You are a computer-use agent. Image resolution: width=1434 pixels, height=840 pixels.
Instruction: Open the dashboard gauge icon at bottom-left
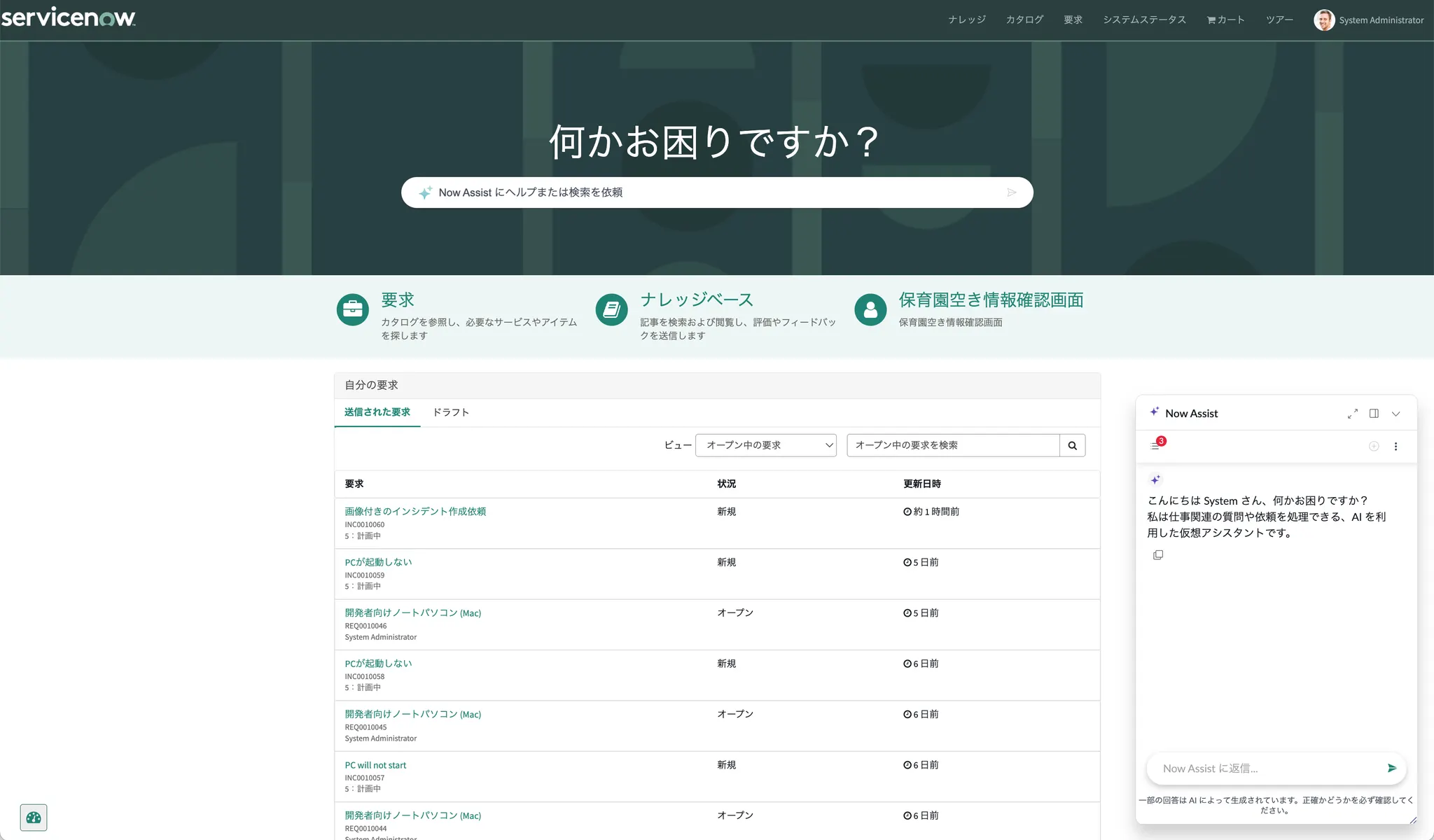click(x=34, y=818)
